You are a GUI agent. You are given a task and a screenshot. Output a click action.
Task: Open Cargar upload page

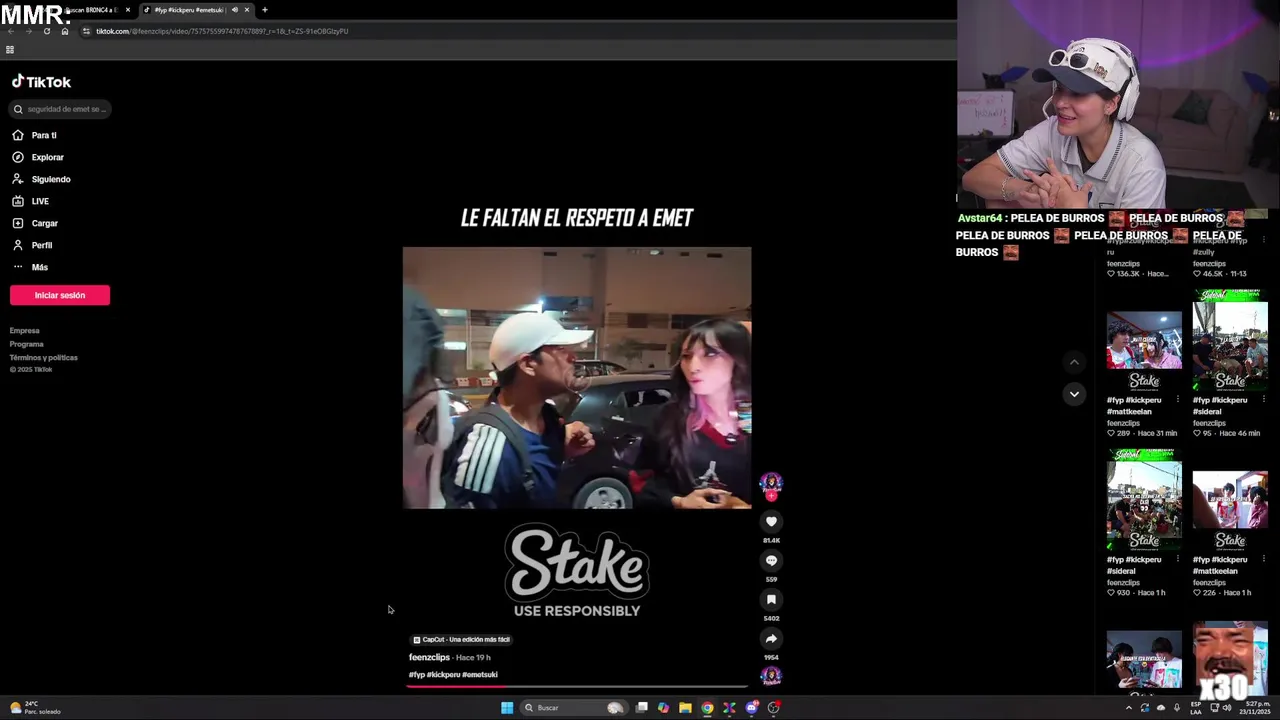(x=36, y=223)
